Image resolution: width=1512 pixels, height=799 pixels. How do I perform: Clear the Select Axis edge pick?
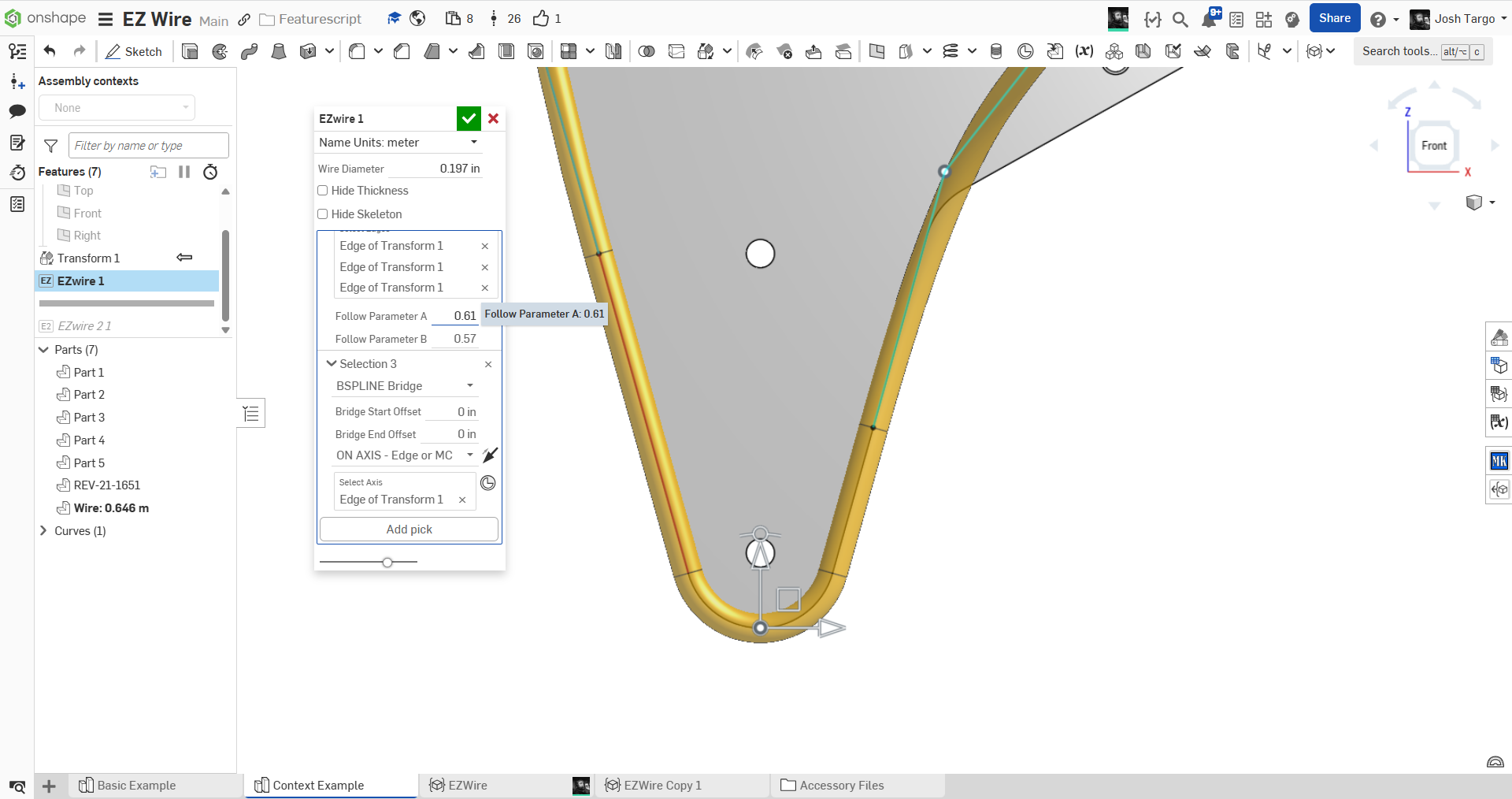(462, 500)
